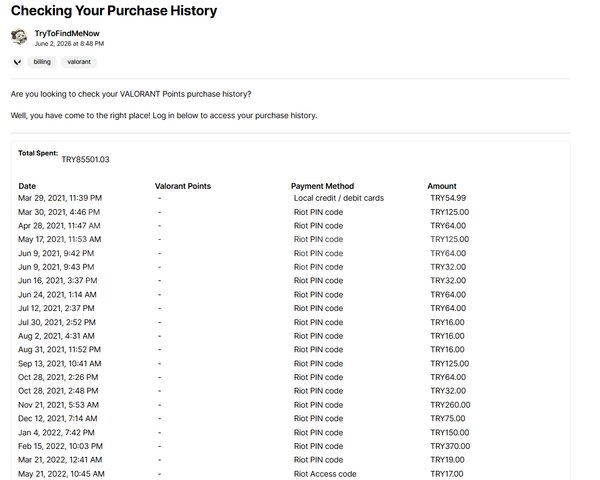Click the Amount column header

click(442, 186)
